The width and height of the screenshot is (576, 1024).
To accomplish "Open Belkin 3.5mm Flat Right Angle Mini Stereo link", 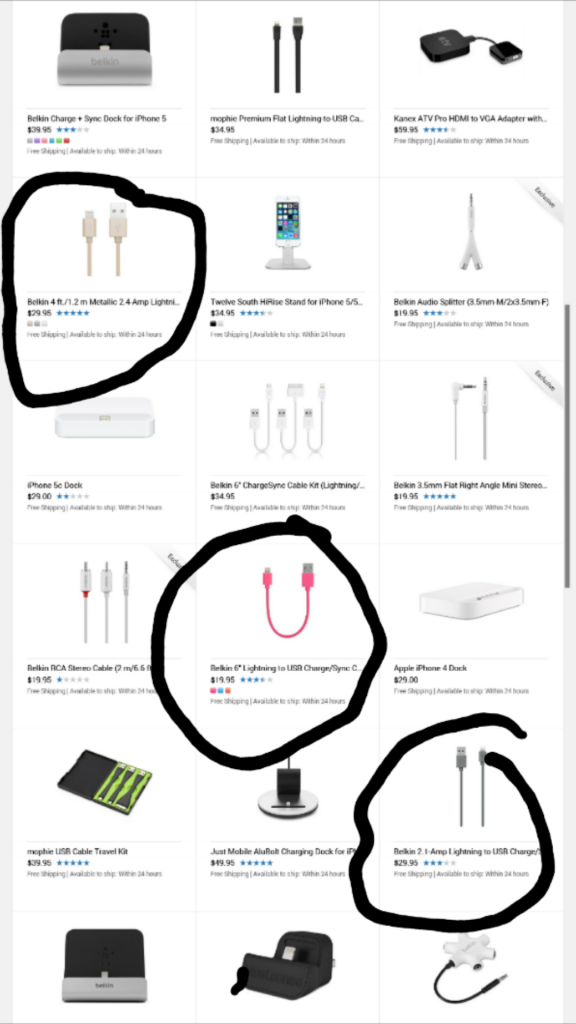I will click(470, 485).
